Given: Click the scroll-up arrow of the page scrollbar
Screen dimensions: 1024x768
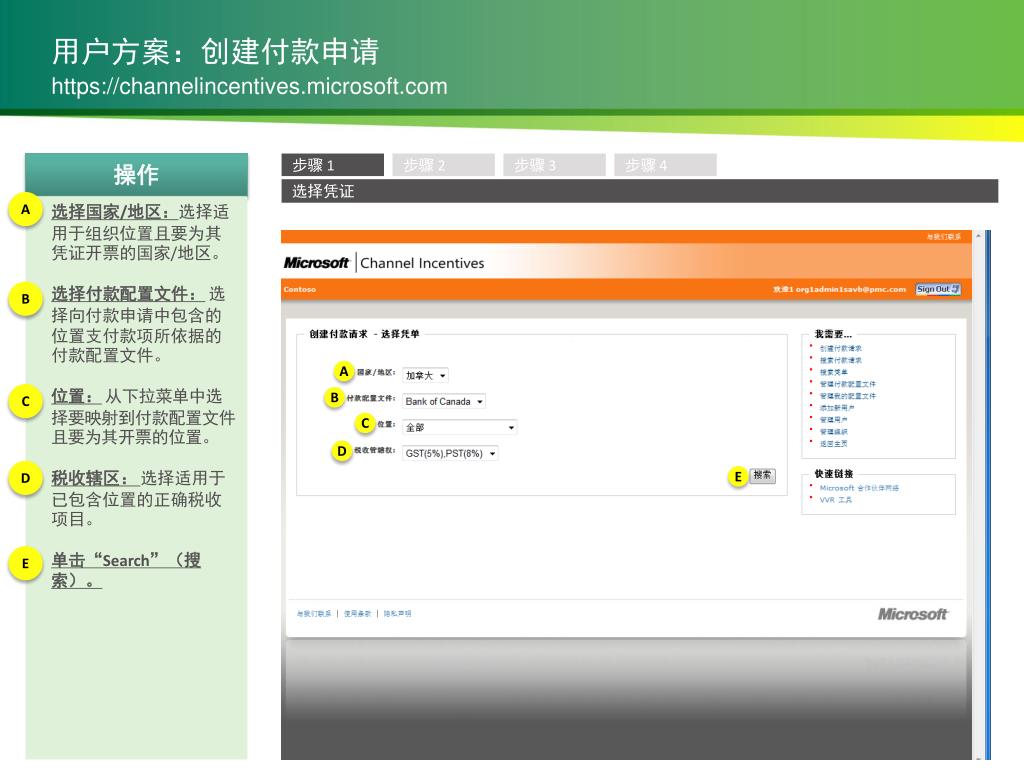Looking at the screenshot, I should click(x=978, y=235).
